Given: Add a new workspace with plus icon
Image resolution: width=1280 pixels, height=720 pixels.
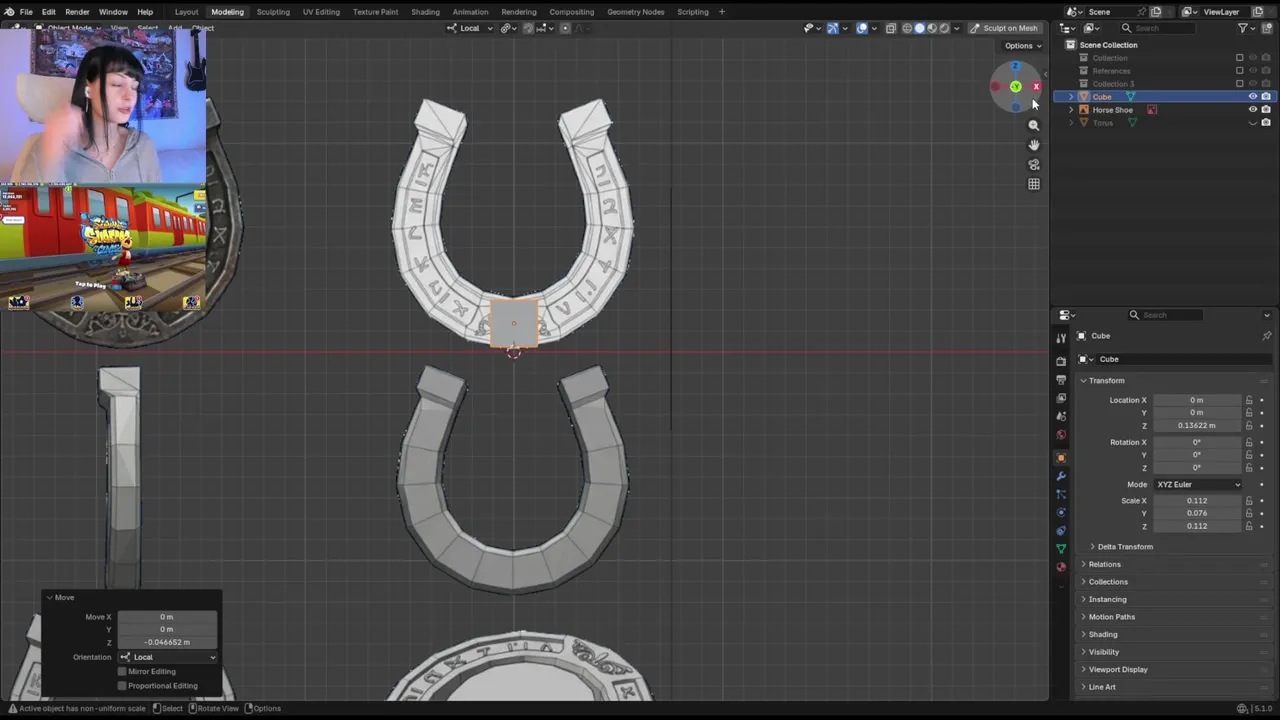Looking at the screenshot, I should [722, 12].
